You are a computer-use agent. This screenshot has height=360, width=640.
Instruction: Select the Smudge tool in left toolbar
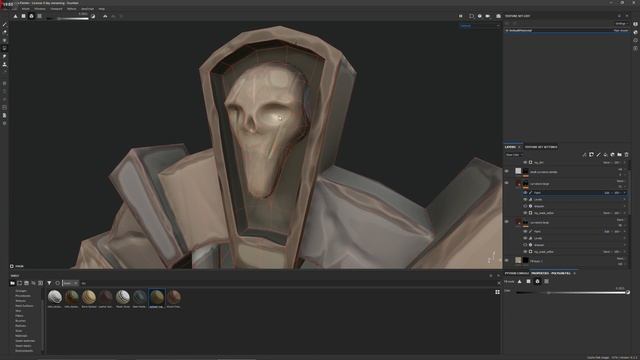tap(4, 56)
